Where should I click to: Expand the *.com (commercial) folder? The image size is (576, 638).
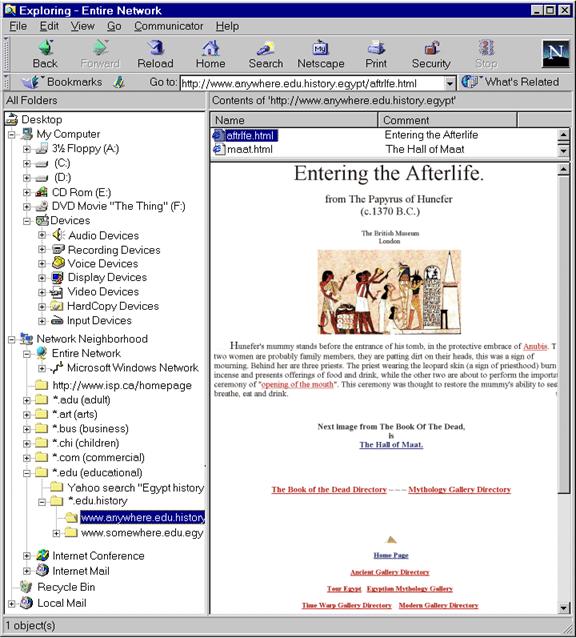point(27,458)
